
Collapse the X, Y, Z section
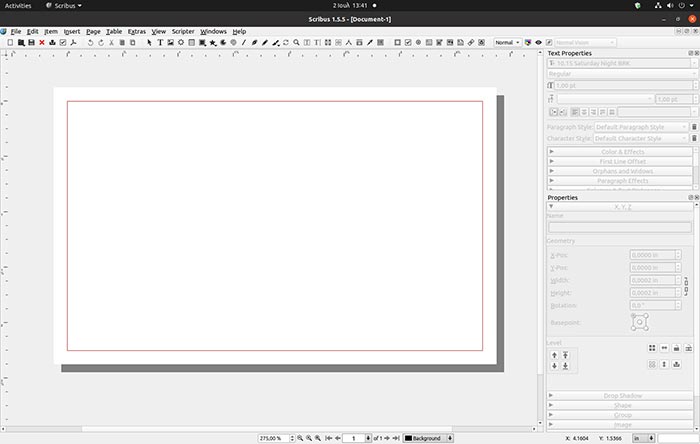(620, 207)
